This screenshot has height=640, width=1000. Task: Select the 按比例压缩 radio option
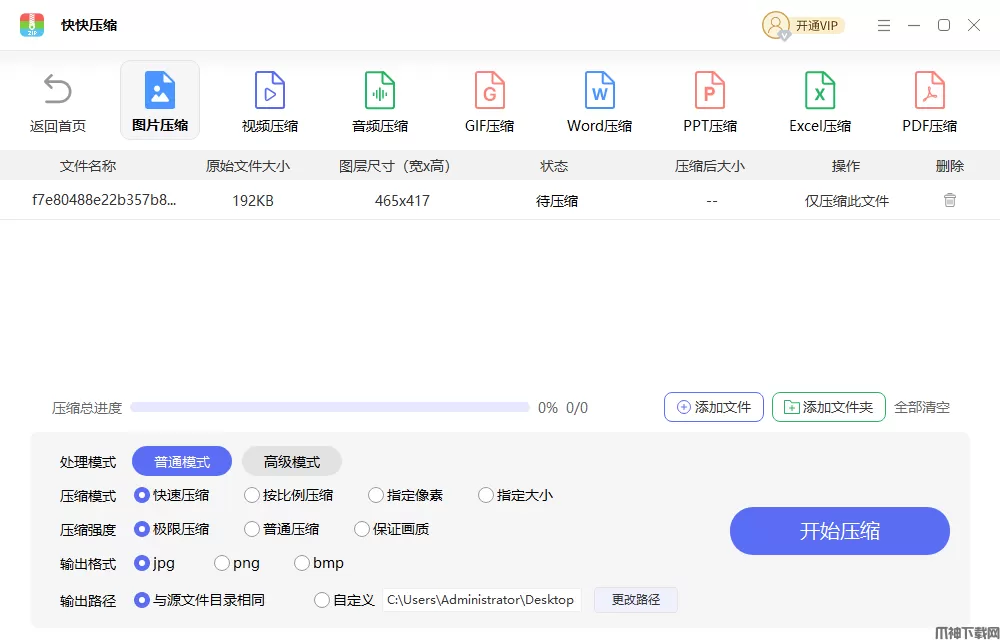click(252, 495)
